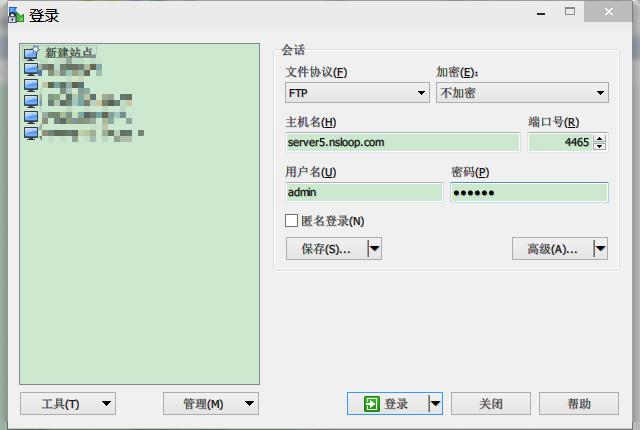Open the 文件协议 FTP protocol dropdown
This screenshot has width=640, height=430.
point(357,93)
